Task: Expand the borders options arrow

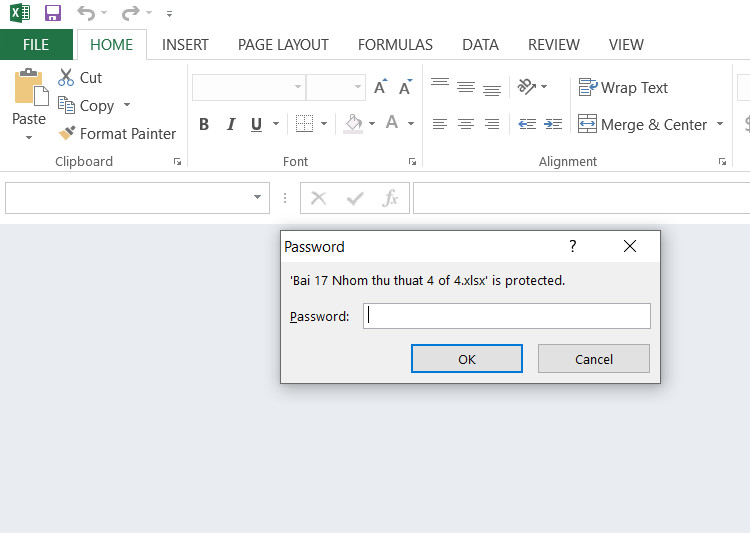Action: tap(324, 124)
